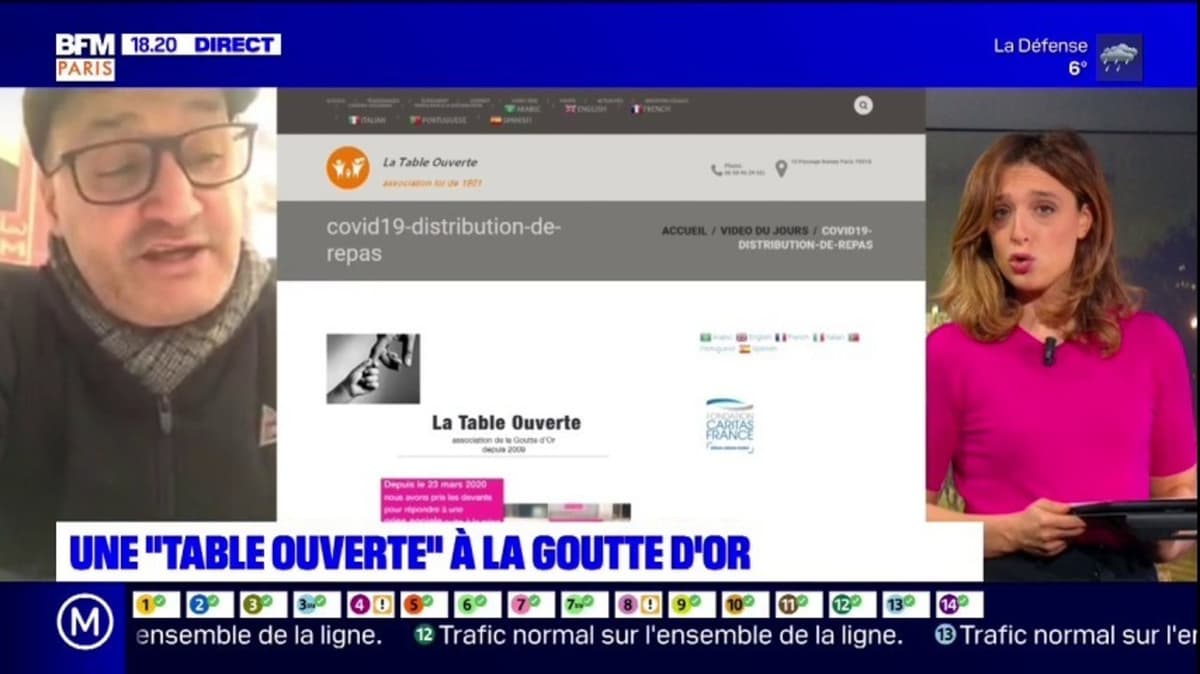Click the 18.20 time display

tap(155, 44)
